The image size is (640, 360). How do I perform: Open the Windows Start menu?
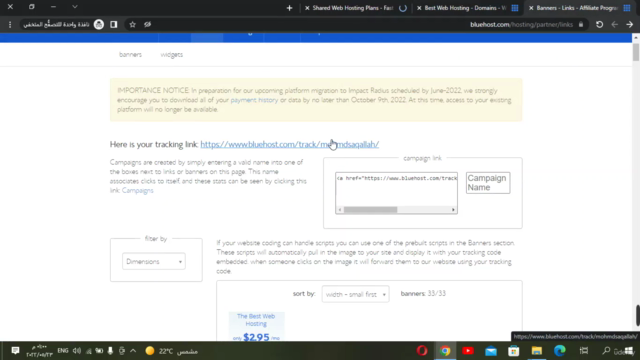629,351
